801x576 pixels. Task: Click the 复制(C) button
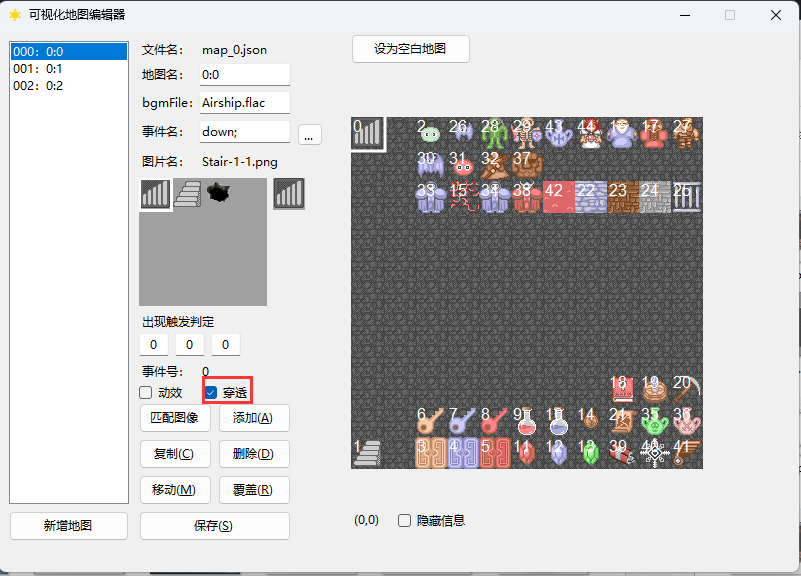[x=175, y=454]
